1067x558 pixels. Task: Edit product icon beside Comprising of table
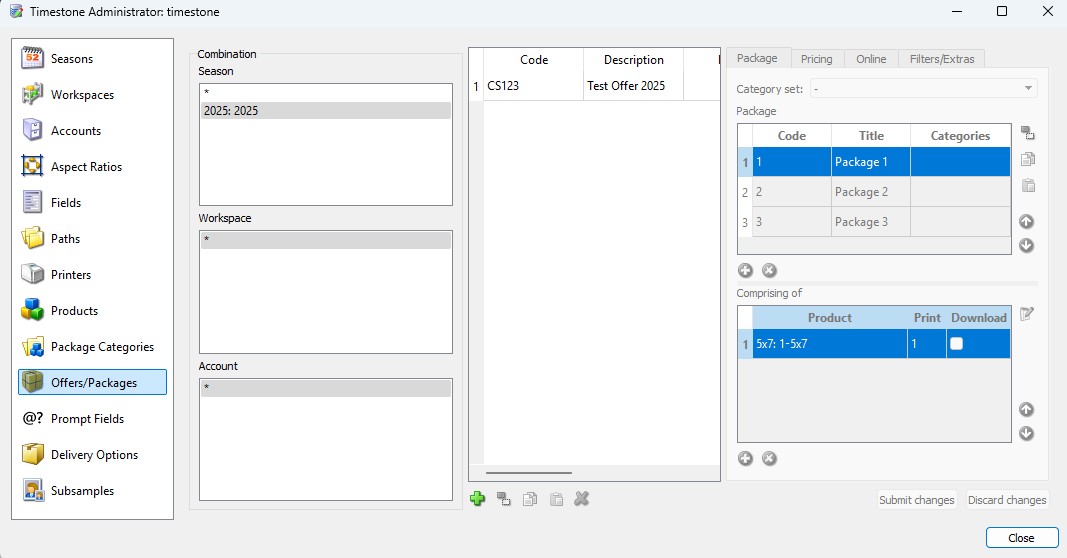coord(1027,314)
